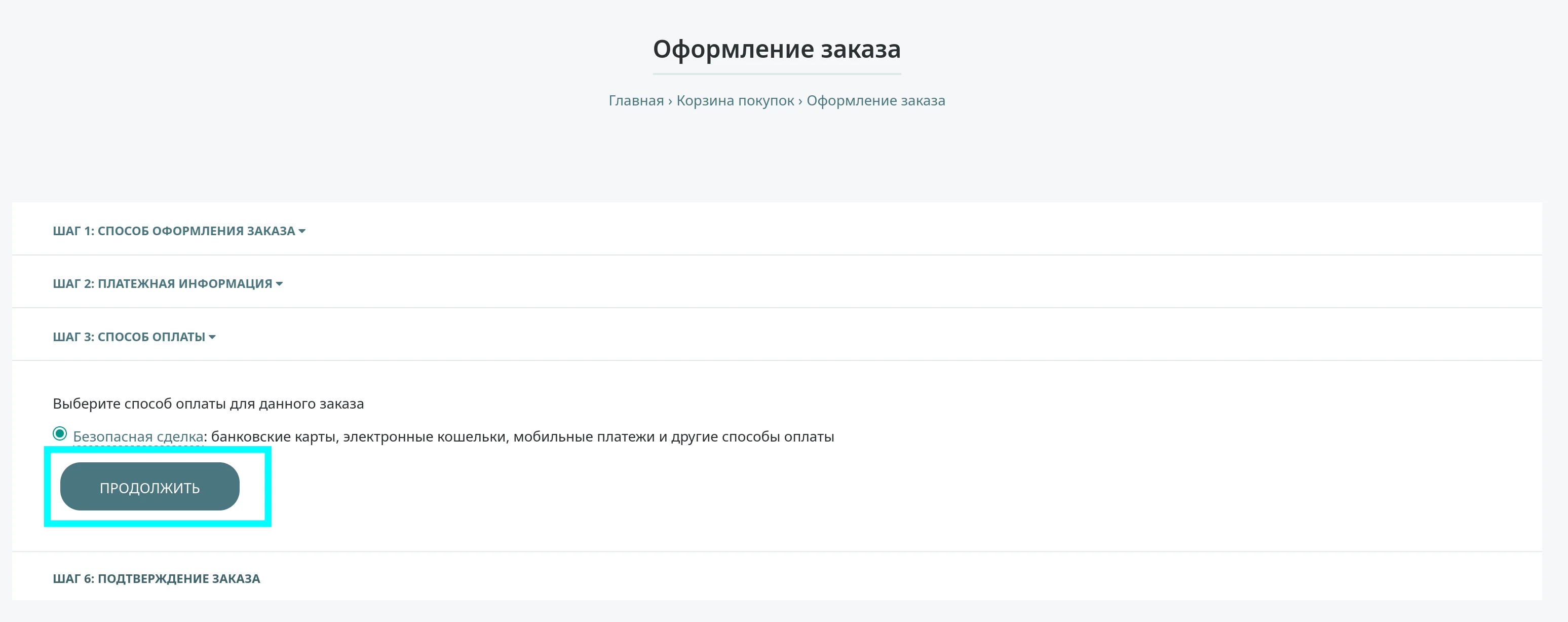Viewport: 1568px width, 622px height.
Task: Open Шаг 2: Платежная информация section
Action: click(162, 284)
